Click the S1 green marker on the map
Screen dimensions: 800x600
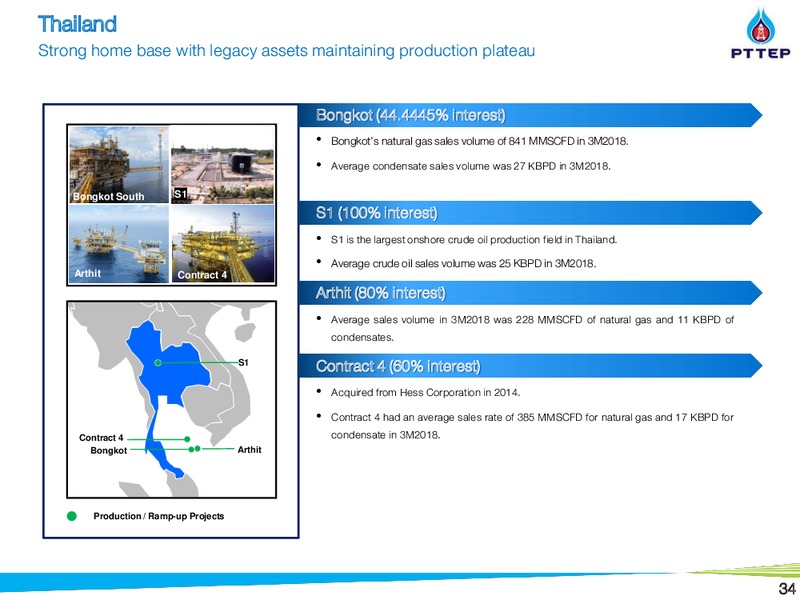tap(158, 363)
